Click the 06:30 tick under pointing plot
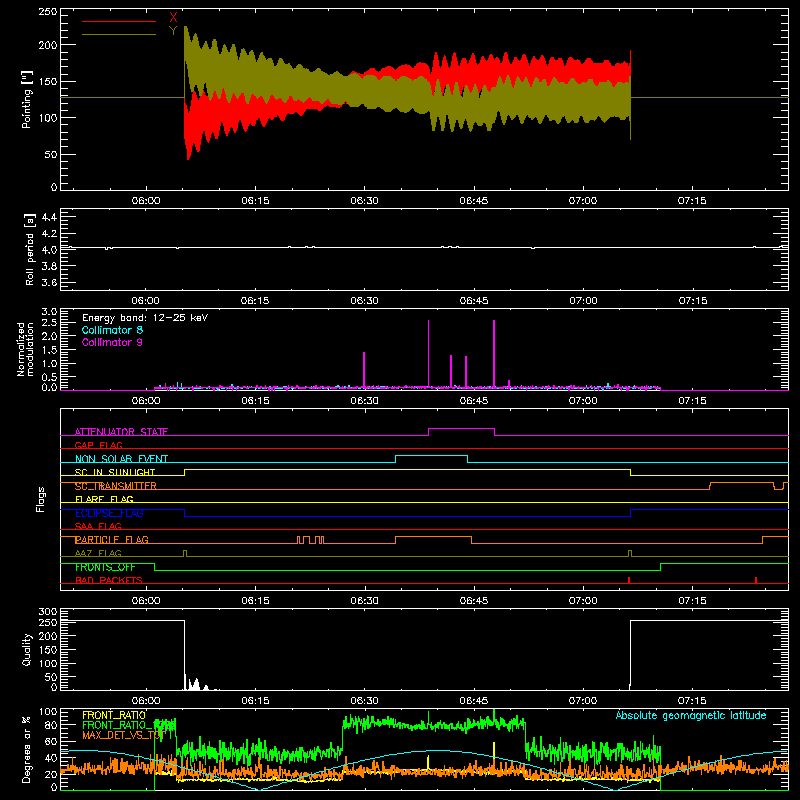Screen dimensions: 800x800 coord(364,201)
